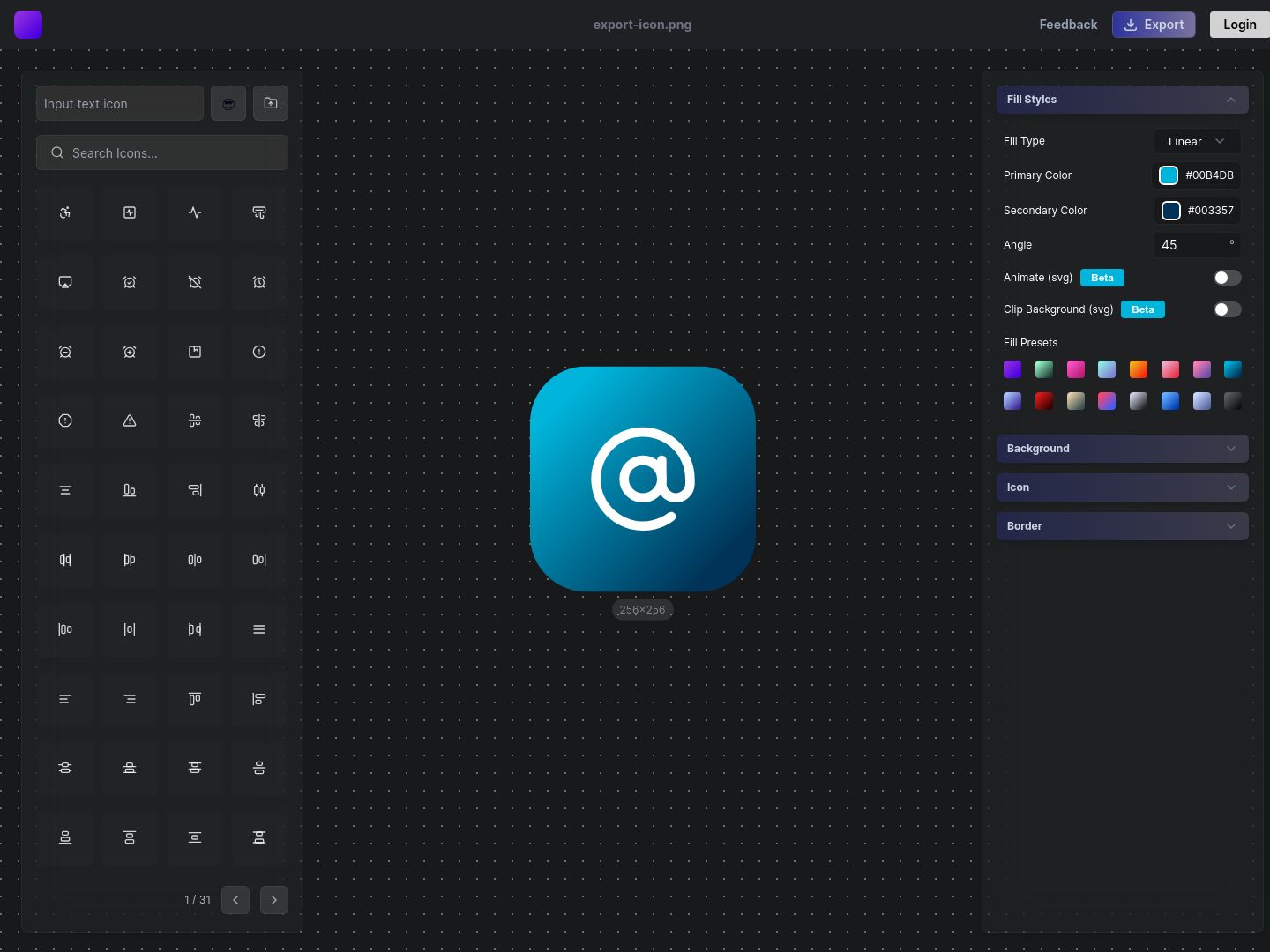Click the Angle value field
This screenshot has width=1270, height=952.
(x=1197, y=245)
